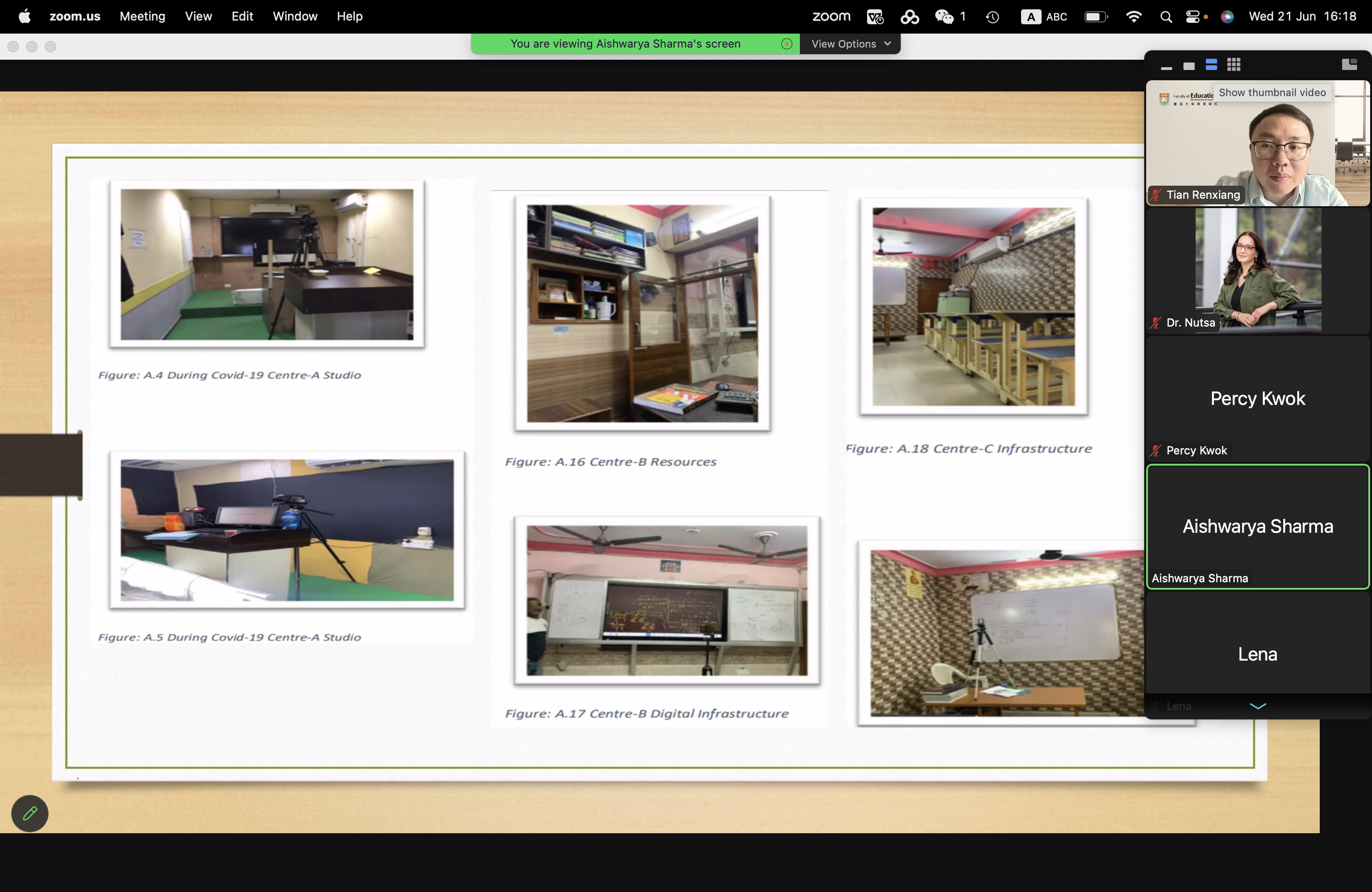
Task: Open the View Options dropdown
Action: point(850,44)
